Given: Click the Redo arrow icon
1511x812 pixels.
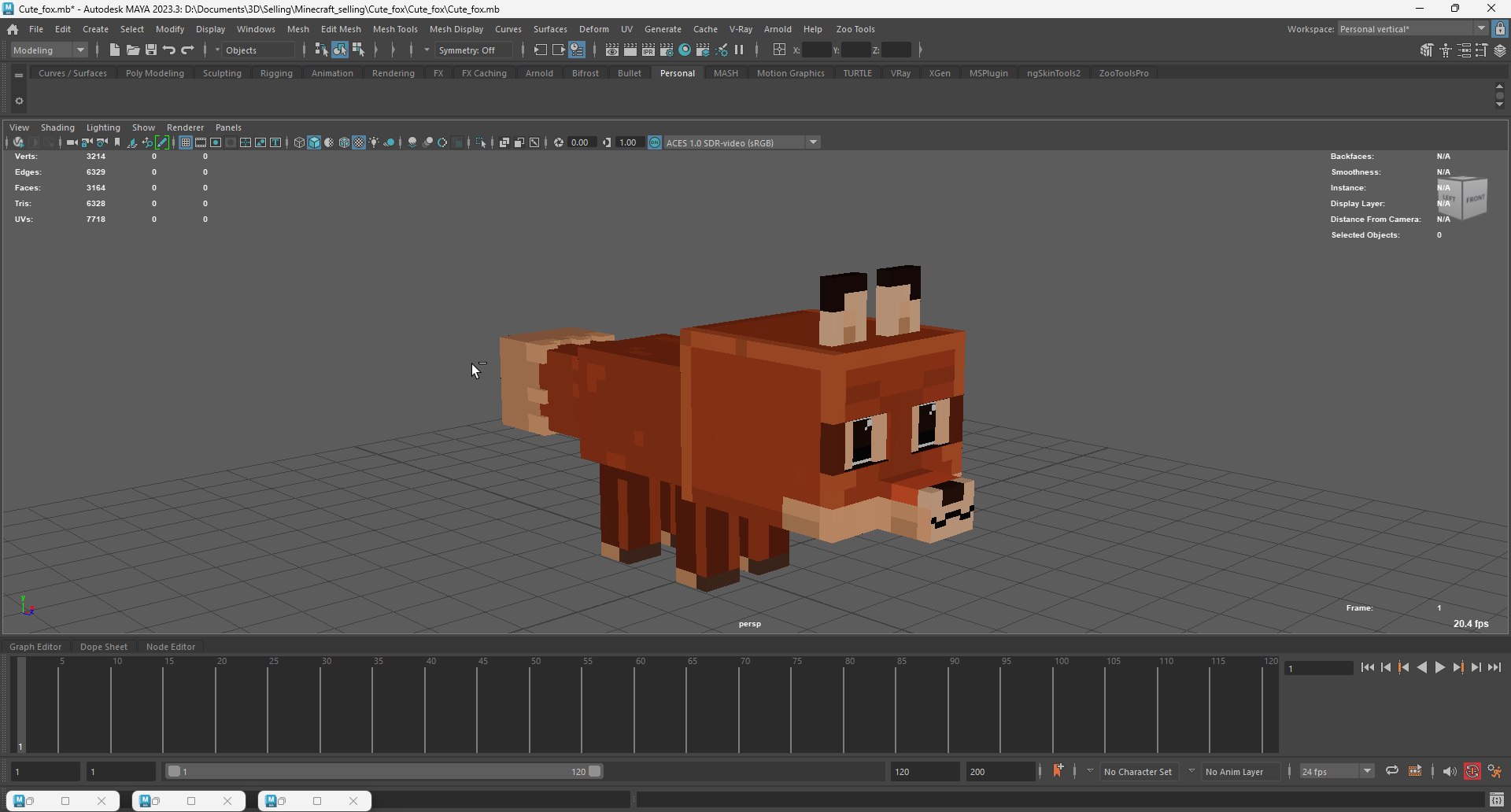Looking at the screenshot, I should coord(187,50).
